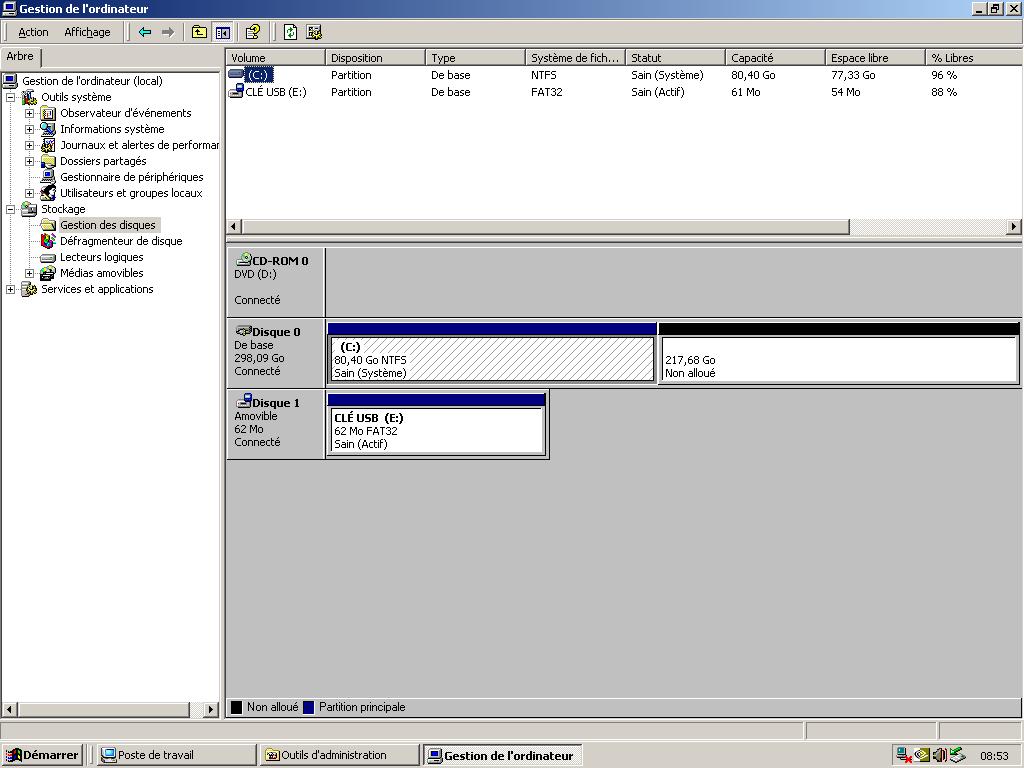Click the Non alloué black legend swatch

pyautogui.click(x=237, y=707)
